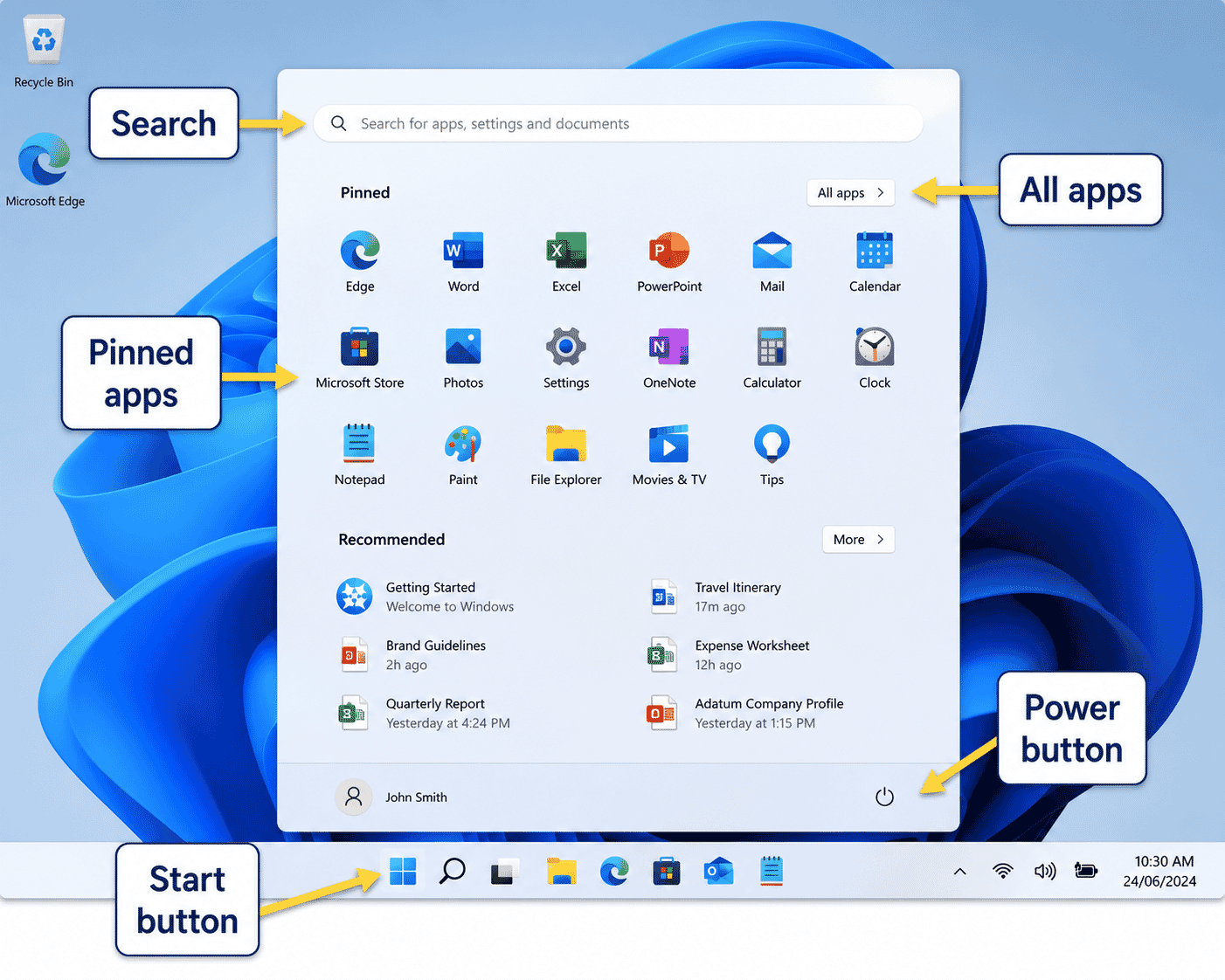Click the Start menu search box
1225x980 pixels.
[619, 123]
